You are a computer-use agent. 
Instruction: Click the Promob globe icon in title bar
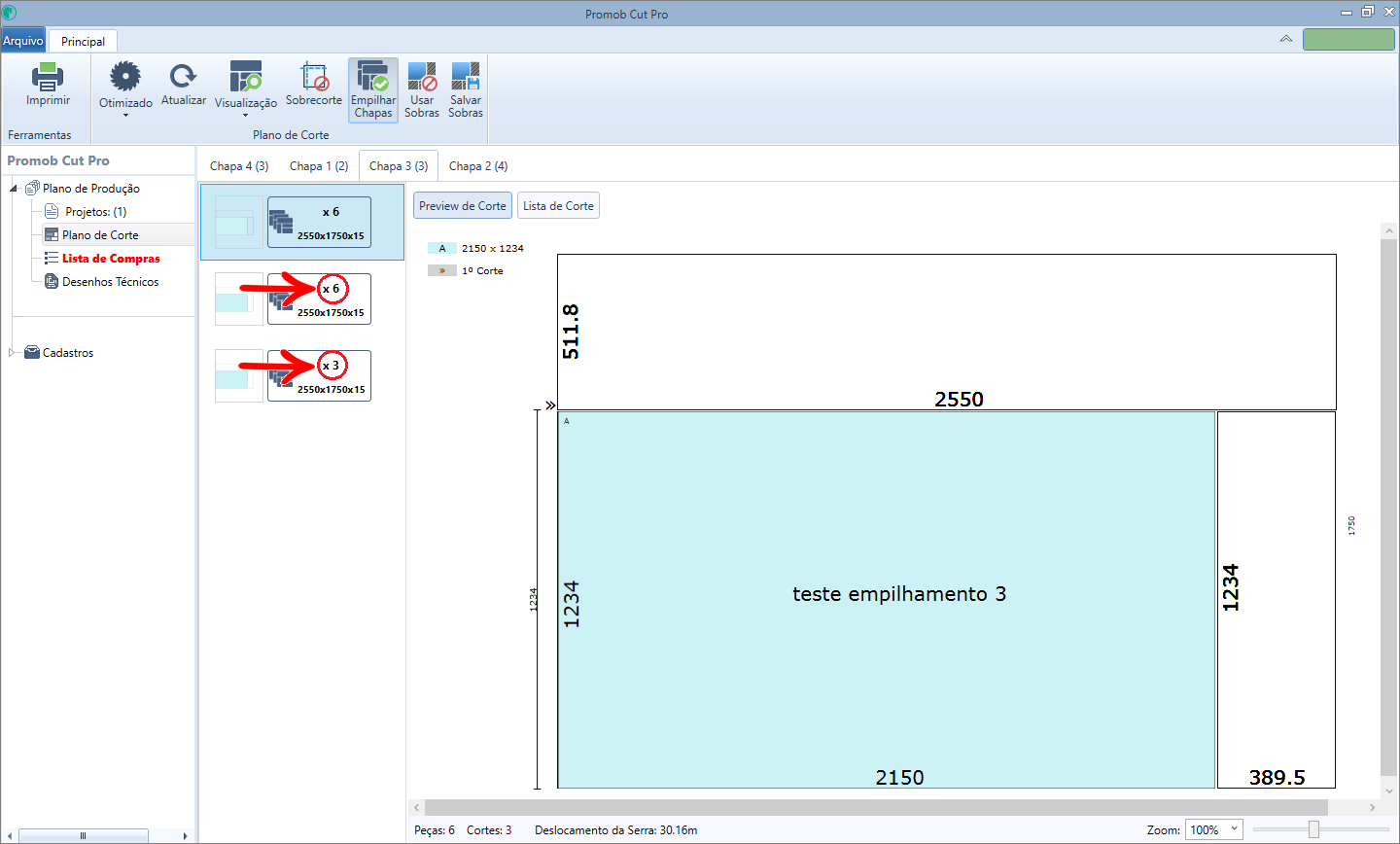[x=10, y=13]
